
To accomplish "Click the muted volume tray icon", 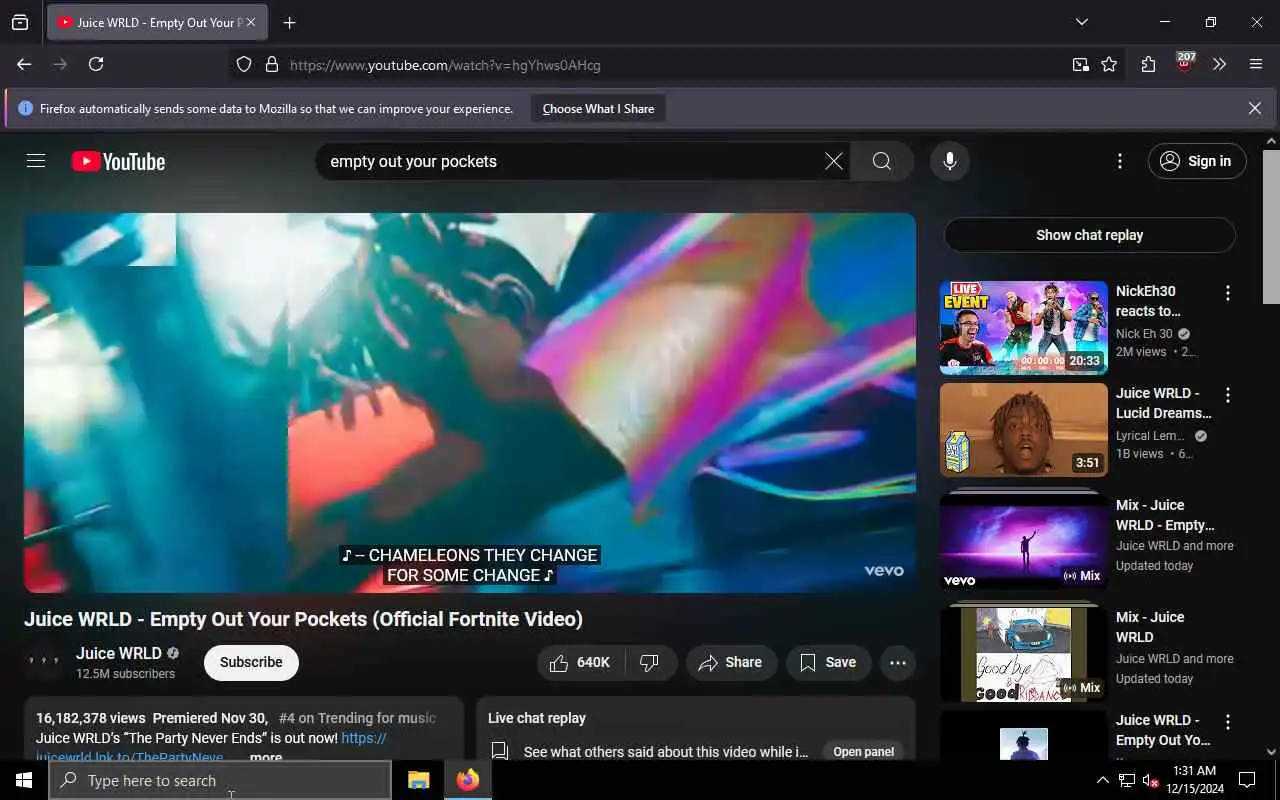I will coord(1150,781).
